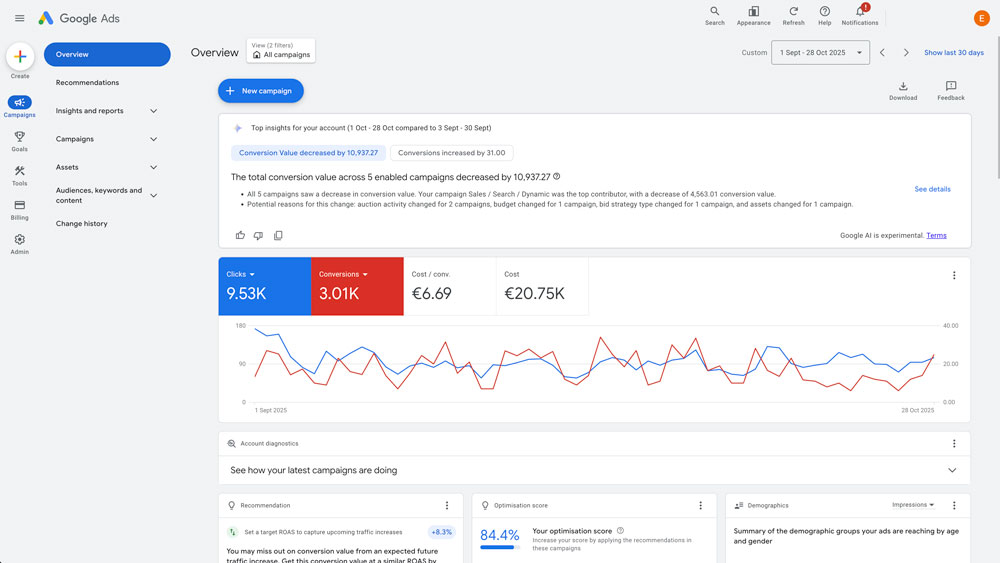This screenshot has height=563, width=1000.
Task: Go to next date range
Action: (x=906, y=53)
